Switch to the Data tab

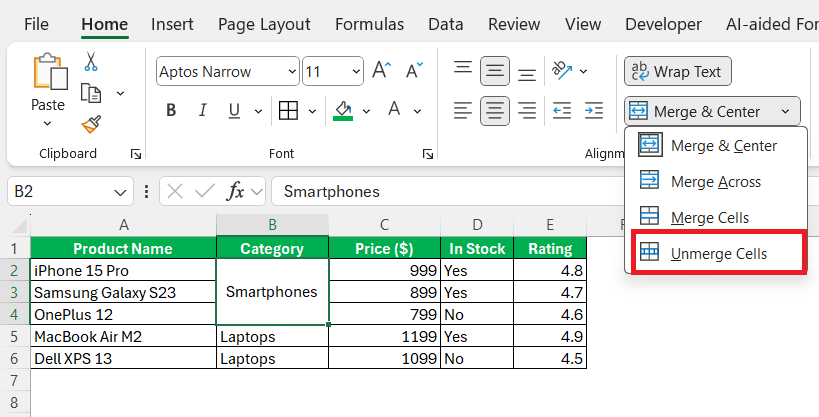pos(446,24)
